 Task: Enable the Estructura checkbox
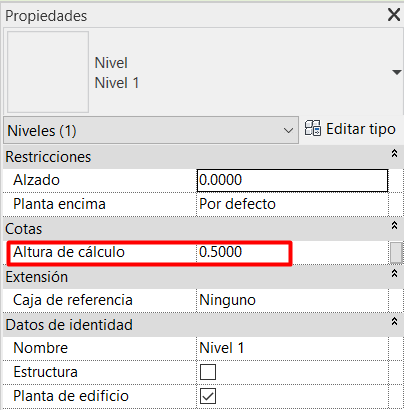click(208, 372)
